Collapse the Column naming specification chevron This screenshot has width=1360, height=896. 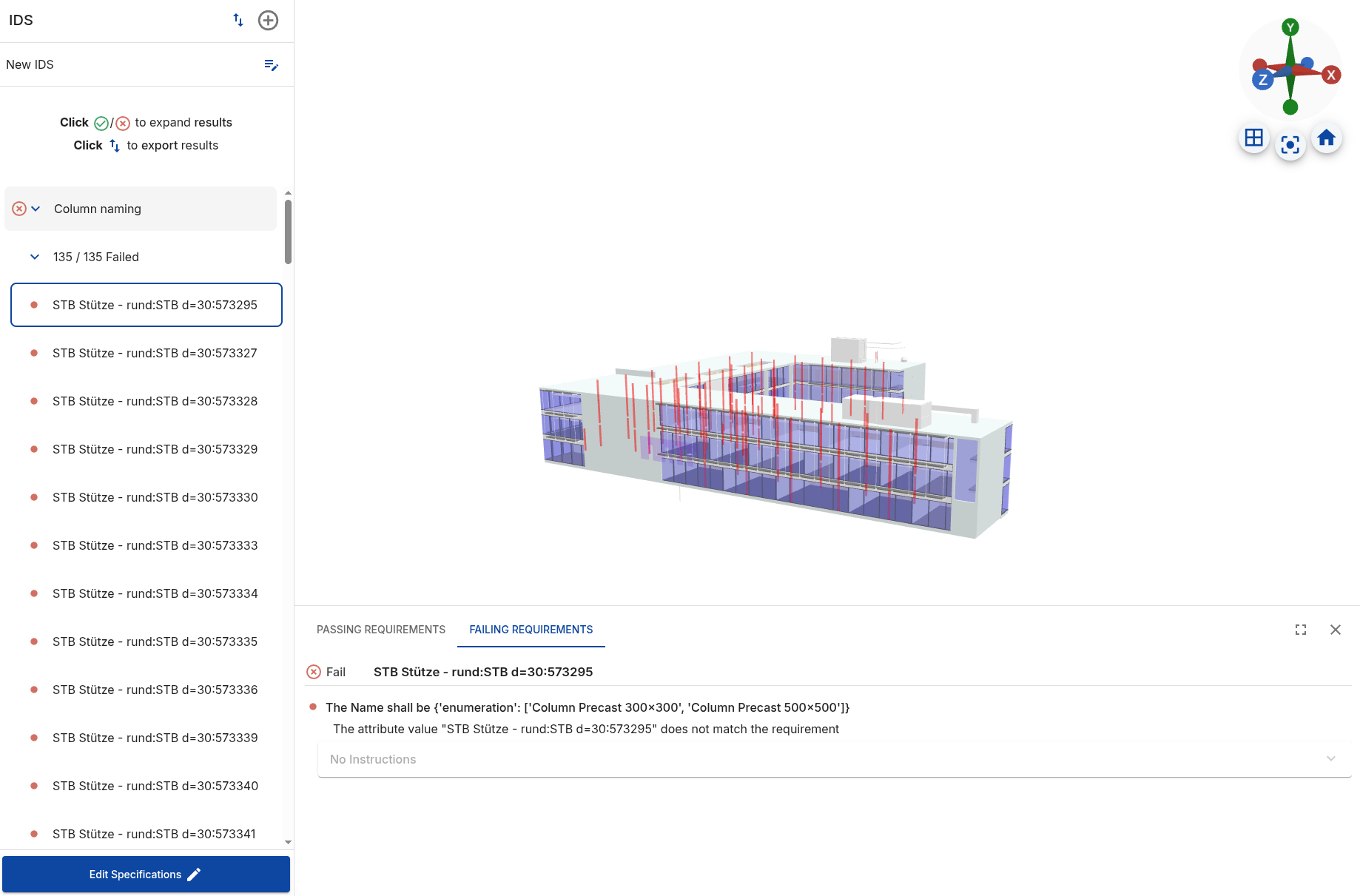click(36, 209)
